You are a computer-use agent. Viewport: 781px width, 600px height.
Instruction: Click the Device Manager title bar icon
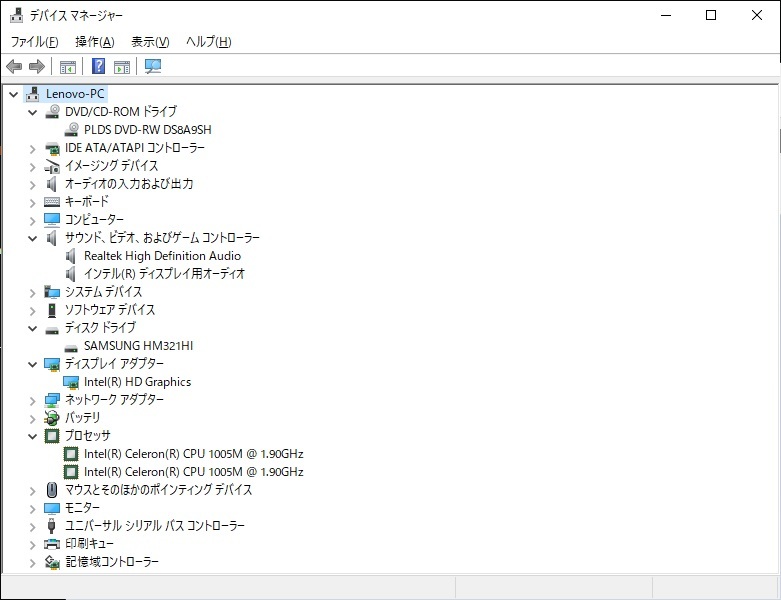pyautogui.click(x=17, y=15)
